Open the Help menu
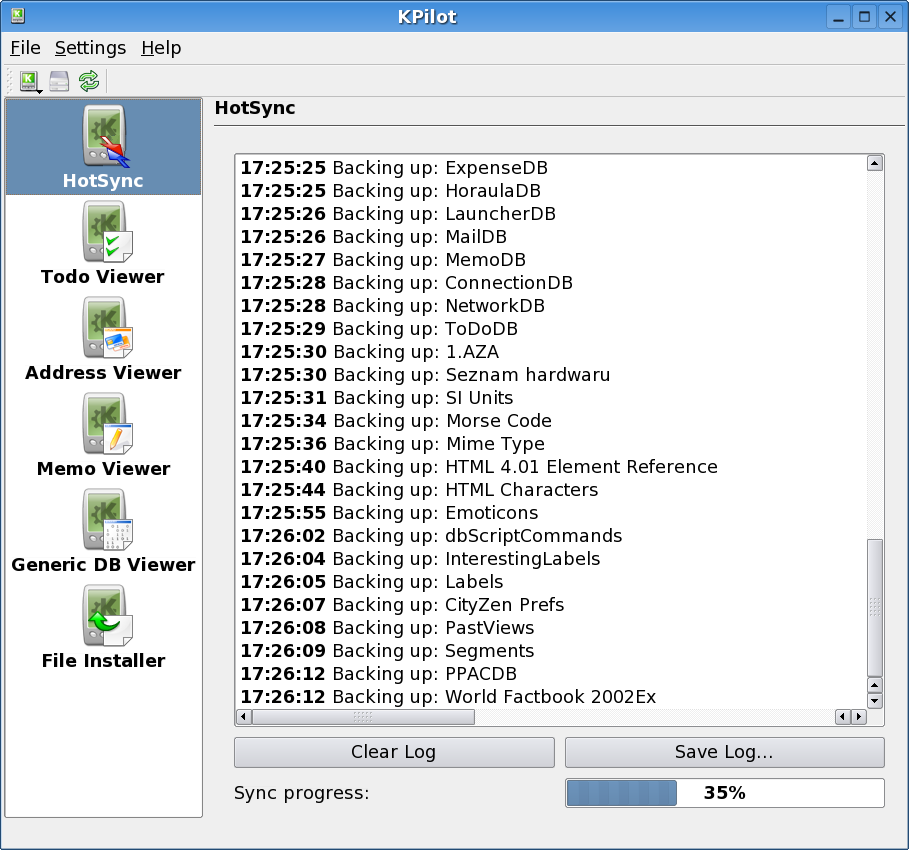Viewport: 909px width, 850px height. (161, 48)
